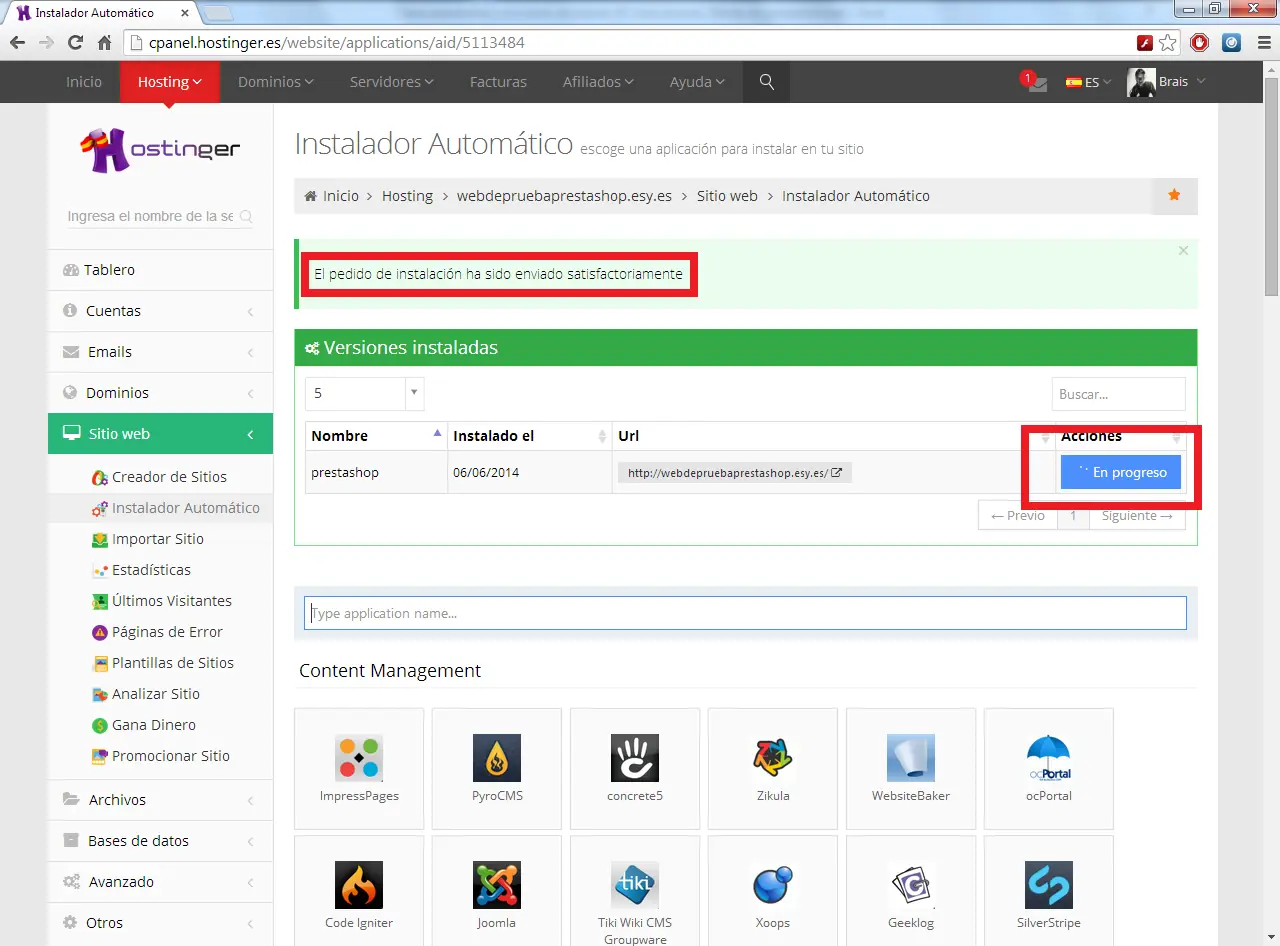Open the notifications envelope icon
Viewport: 1280px width, 946px height.
coord(1036,83)
